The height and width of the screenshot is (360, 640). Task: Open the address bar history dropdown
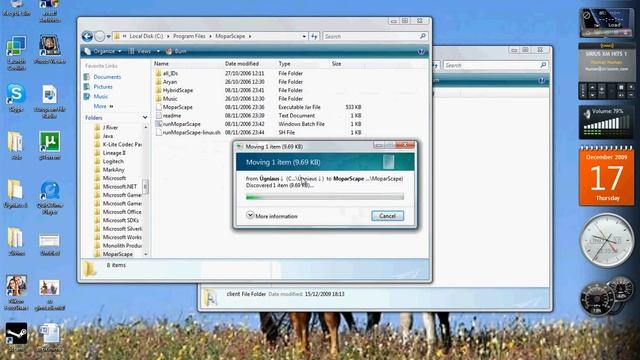pos(304,36)
